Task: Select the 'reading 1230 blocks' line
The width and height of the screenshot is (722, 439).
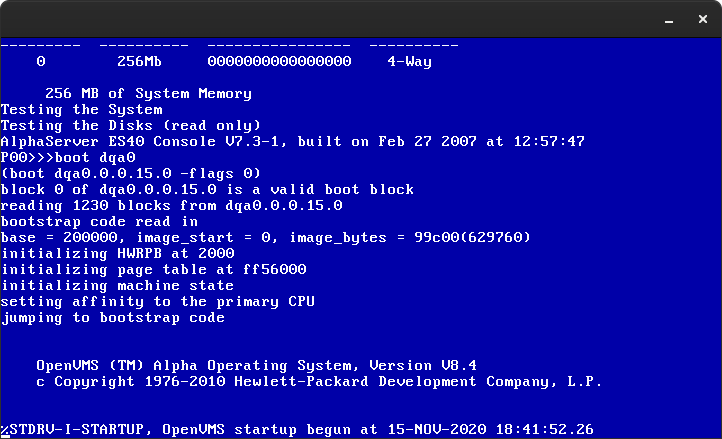Action: coord(172,205)
